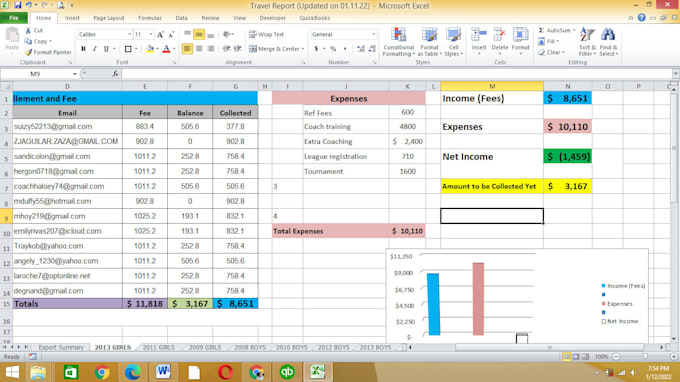Image resolution: width=680 pixels, height=382 pixels.
Task: Open Format as Table gallery
Action: 429,42
